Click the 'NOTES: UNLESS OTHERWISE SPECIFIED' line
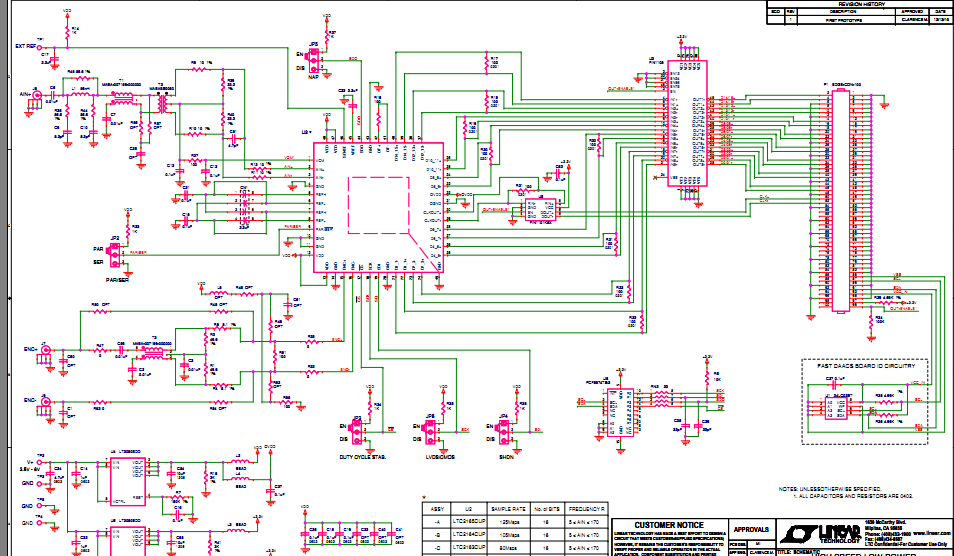Viewport: 954px width, 556px height. pyautogui.click(x=829, y=489)
